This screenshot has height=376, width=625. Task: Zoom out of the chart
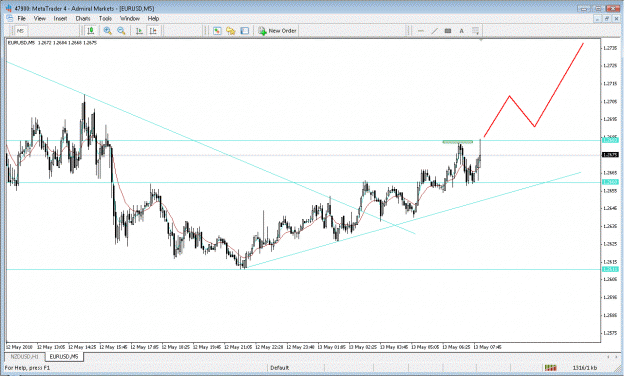click(x=122, y=31)
